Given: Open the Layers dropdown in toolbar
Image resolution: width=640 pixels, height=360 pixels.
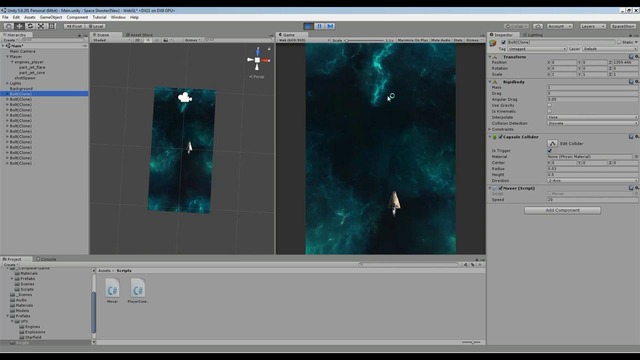Looking at the screenshot, I should 592,26.
